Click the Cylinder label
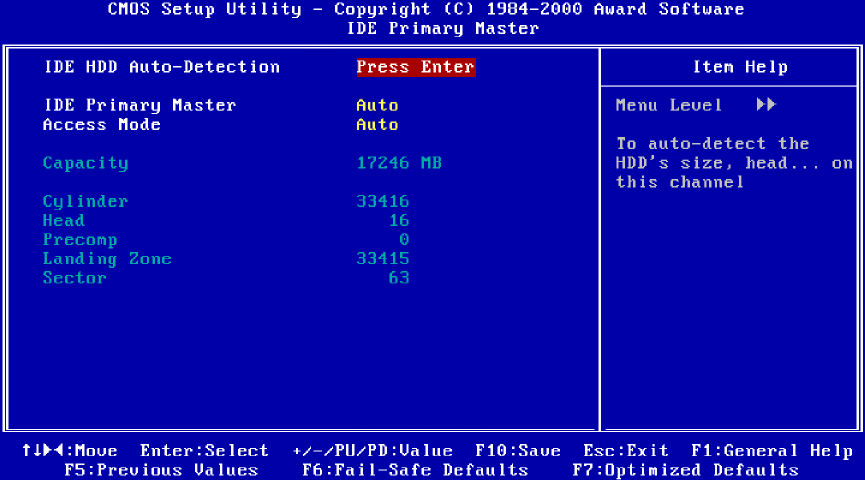This screenshot has width=865, height=480. coord(86,201)
